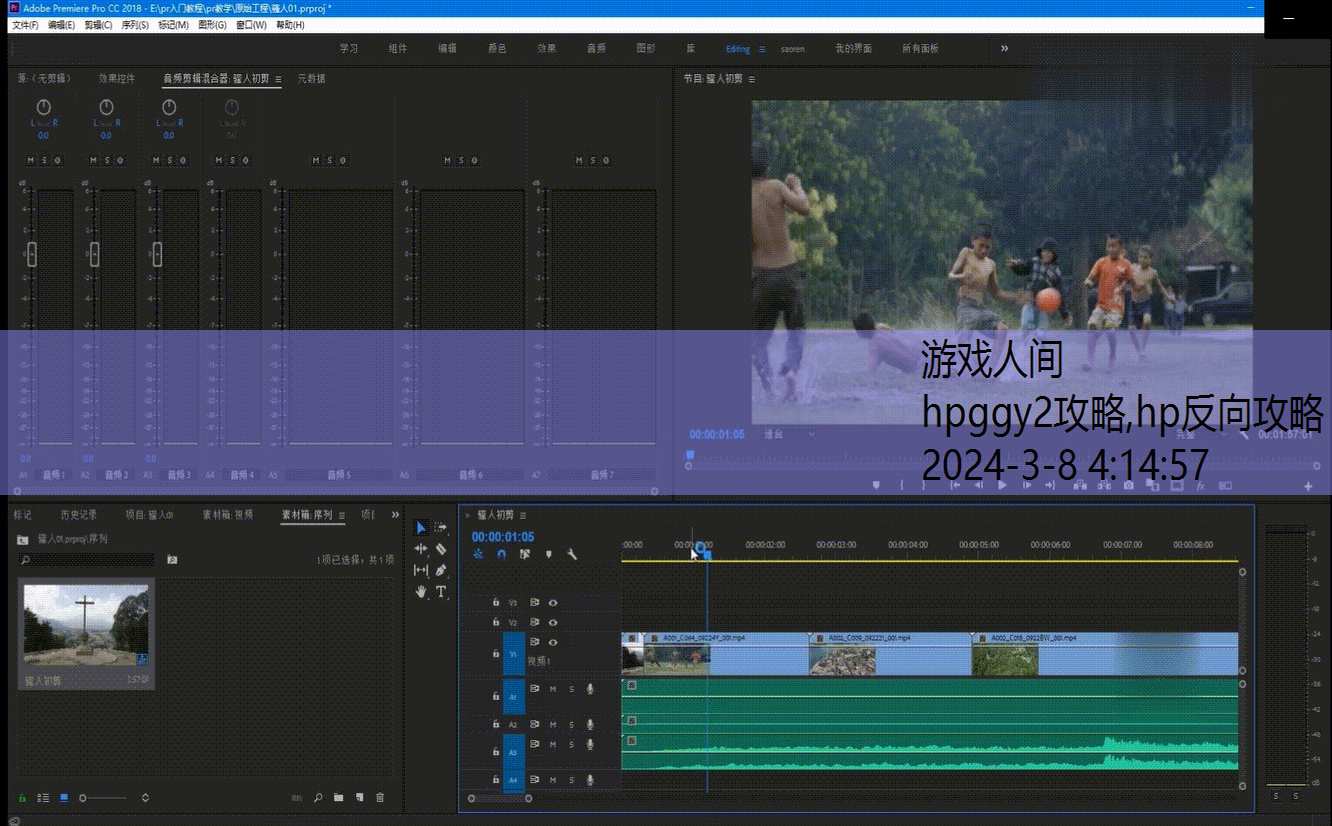Toggle linked selection in the timeline

click(x=524, y=554)
